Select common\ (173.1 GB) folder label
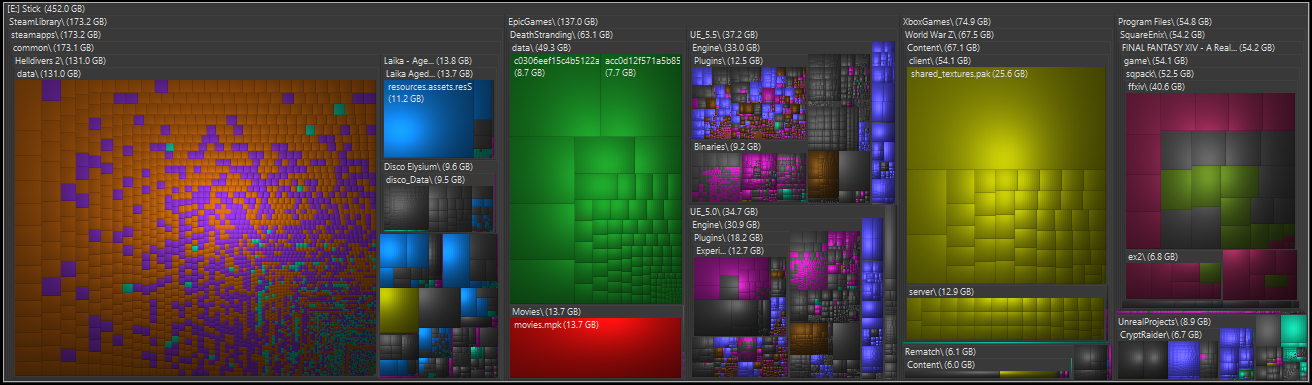 (x=53, y=47)
